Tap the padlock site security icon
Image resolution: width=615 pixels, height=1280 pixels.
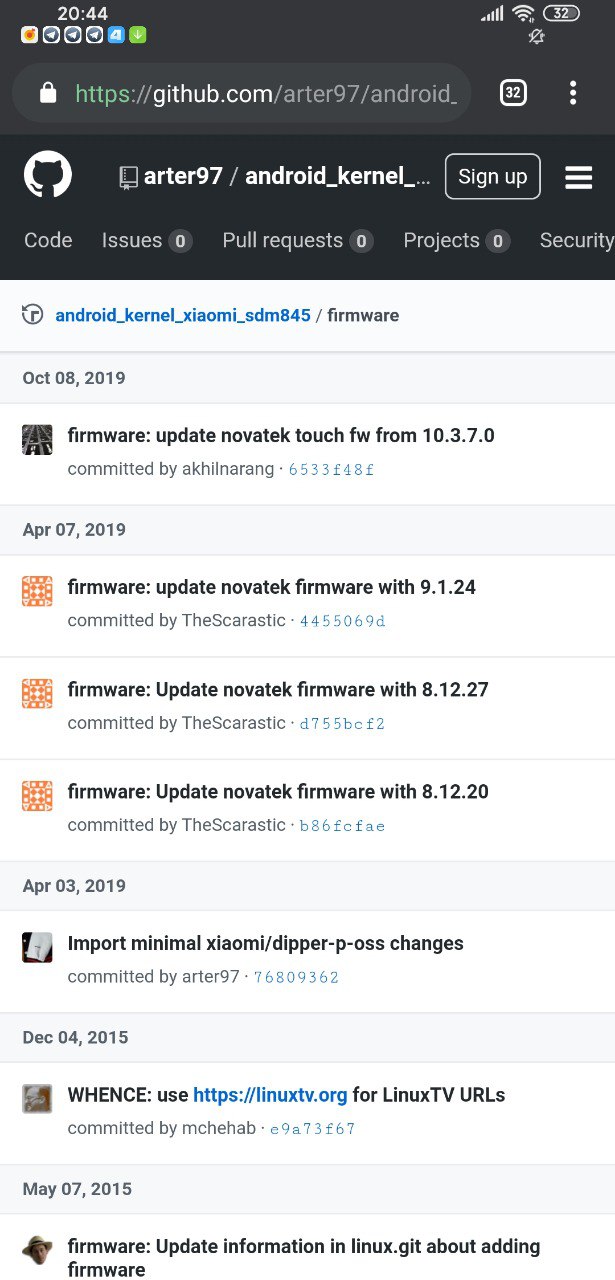point(47,94)
